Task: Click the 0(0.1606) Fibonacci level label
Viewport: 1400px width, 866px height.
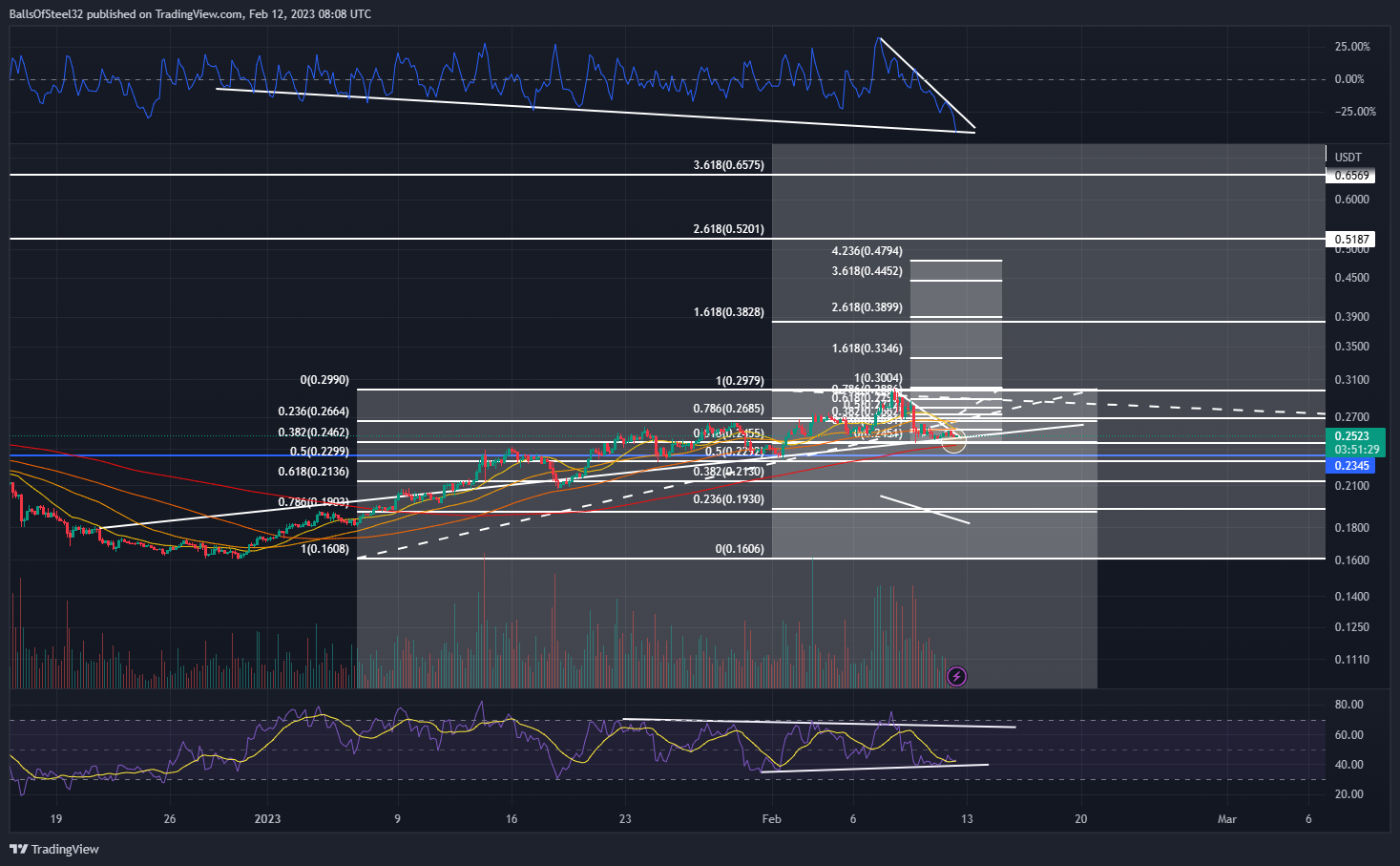Action: click(740, 549)
